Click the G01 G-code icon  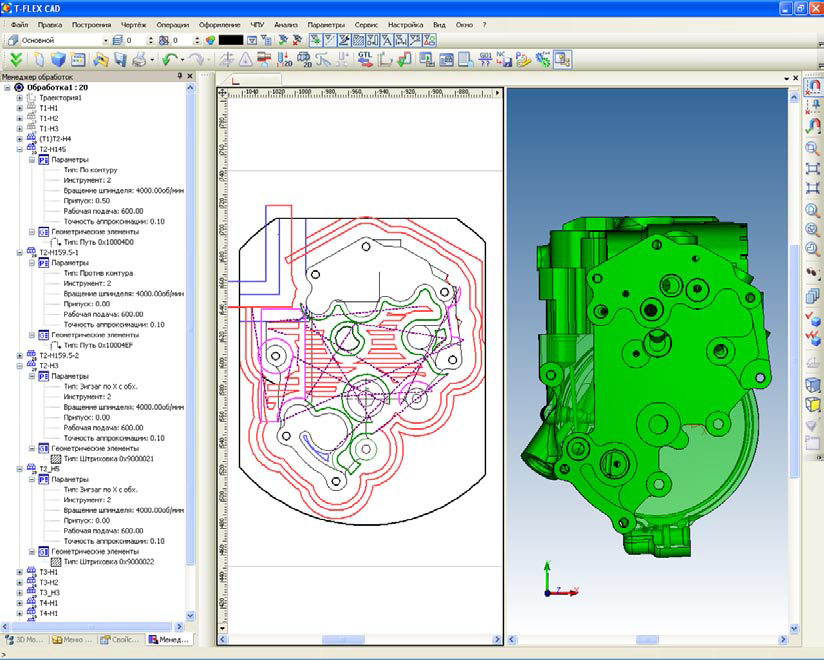pos(485,60)
